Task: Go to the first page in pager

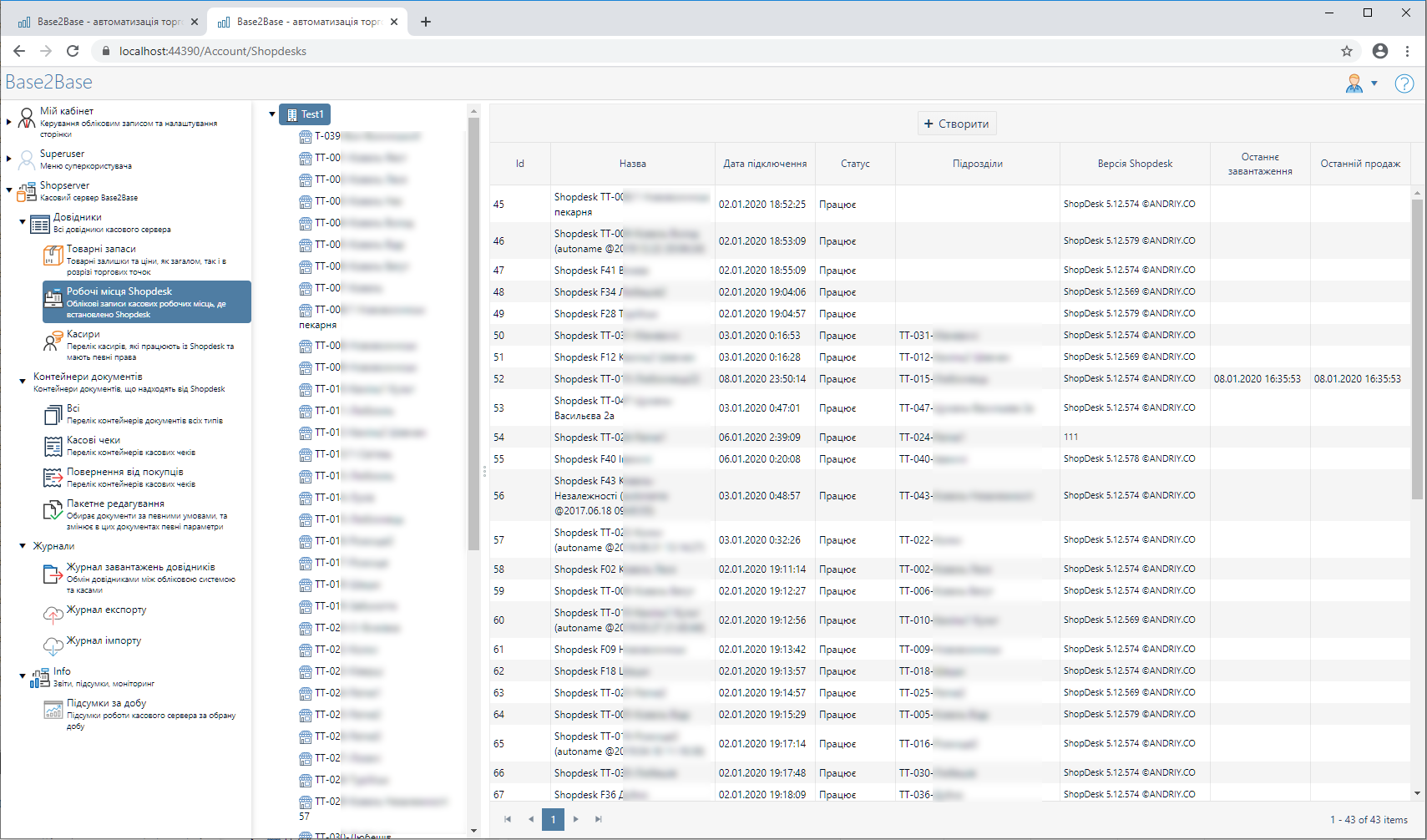Action: [x=508, y=819]
